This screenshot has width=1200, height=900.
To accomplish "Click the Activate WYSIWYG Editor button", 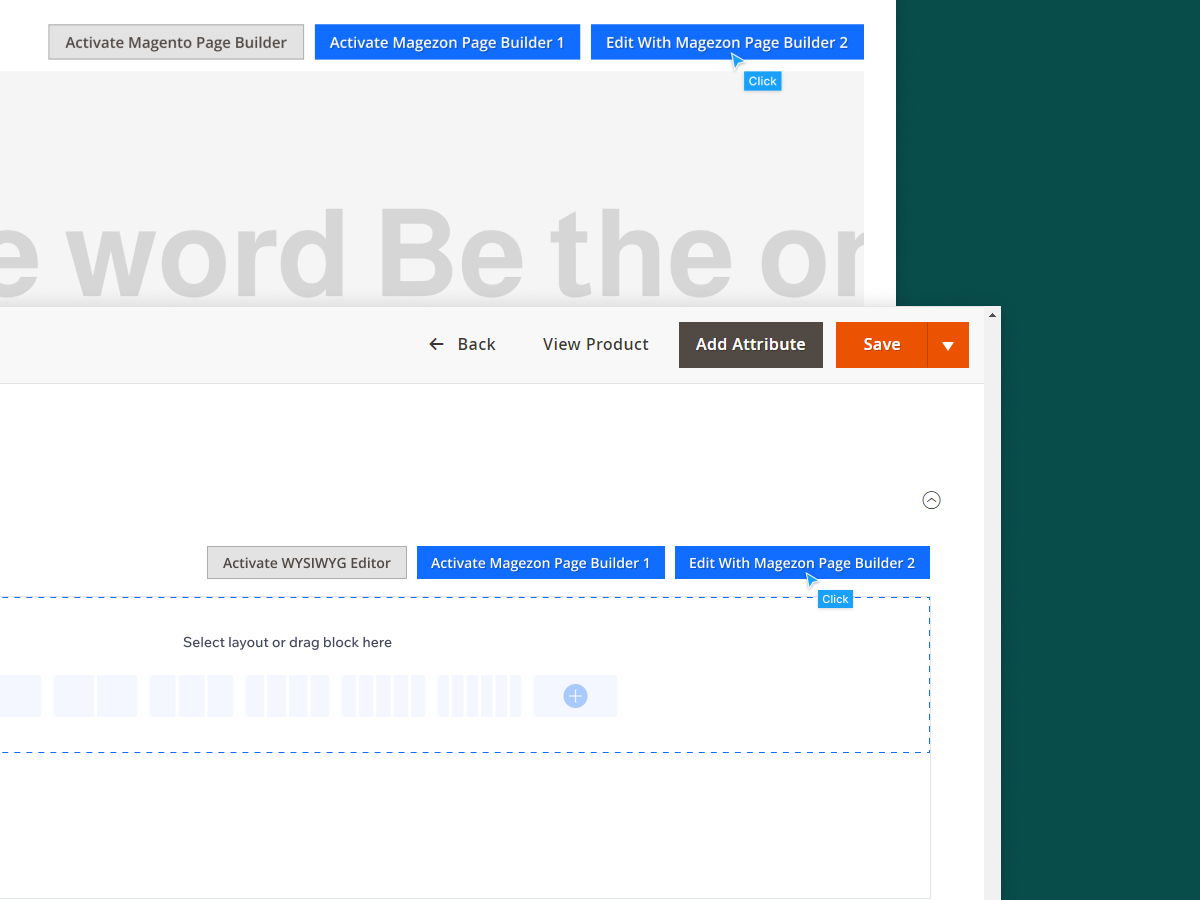I will [307, 563].
